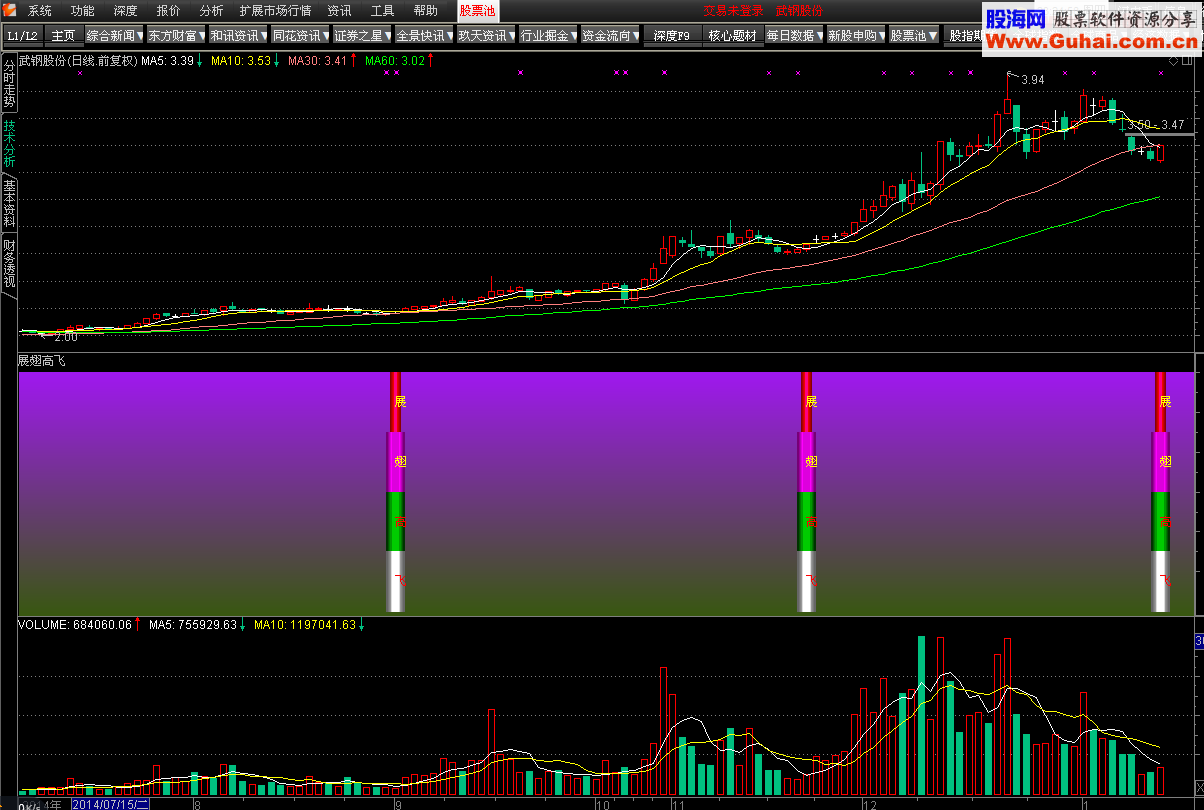Click the month 9 label on time axis
Viewport: 1204px width, 810px height.
pyautogui.click(x=398, y=804)
